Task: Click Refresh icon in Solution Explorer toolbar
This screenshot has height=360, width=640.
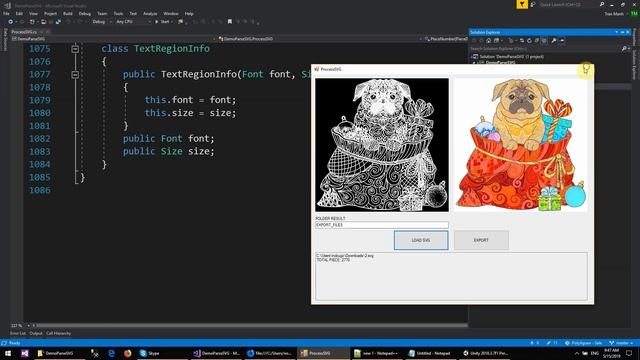Action: coord(529,41)
